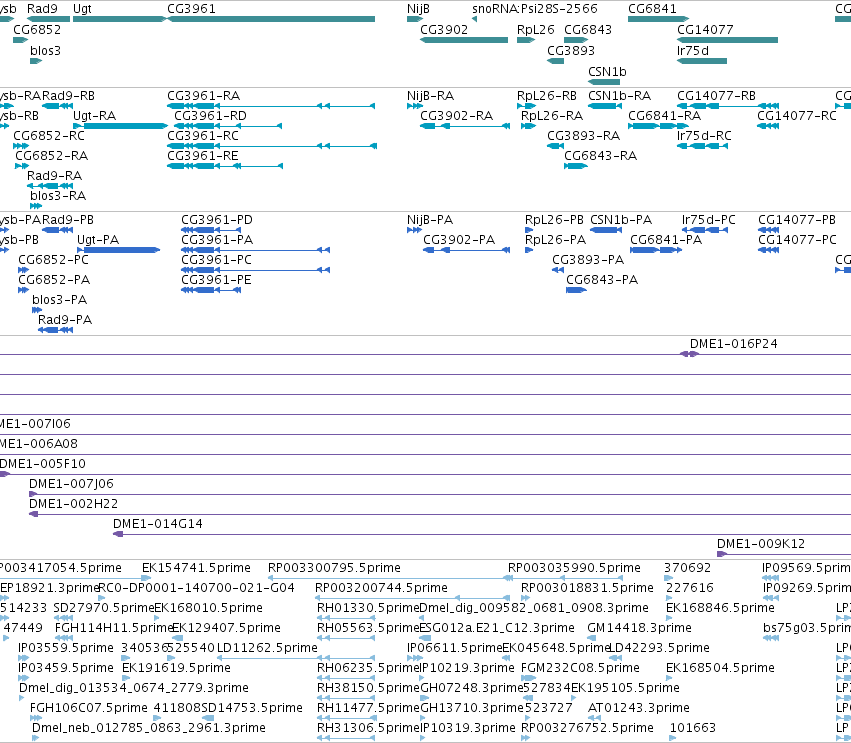Click the blos3-PA protein label
851x743 pixels.
click(x=60, y=300)
